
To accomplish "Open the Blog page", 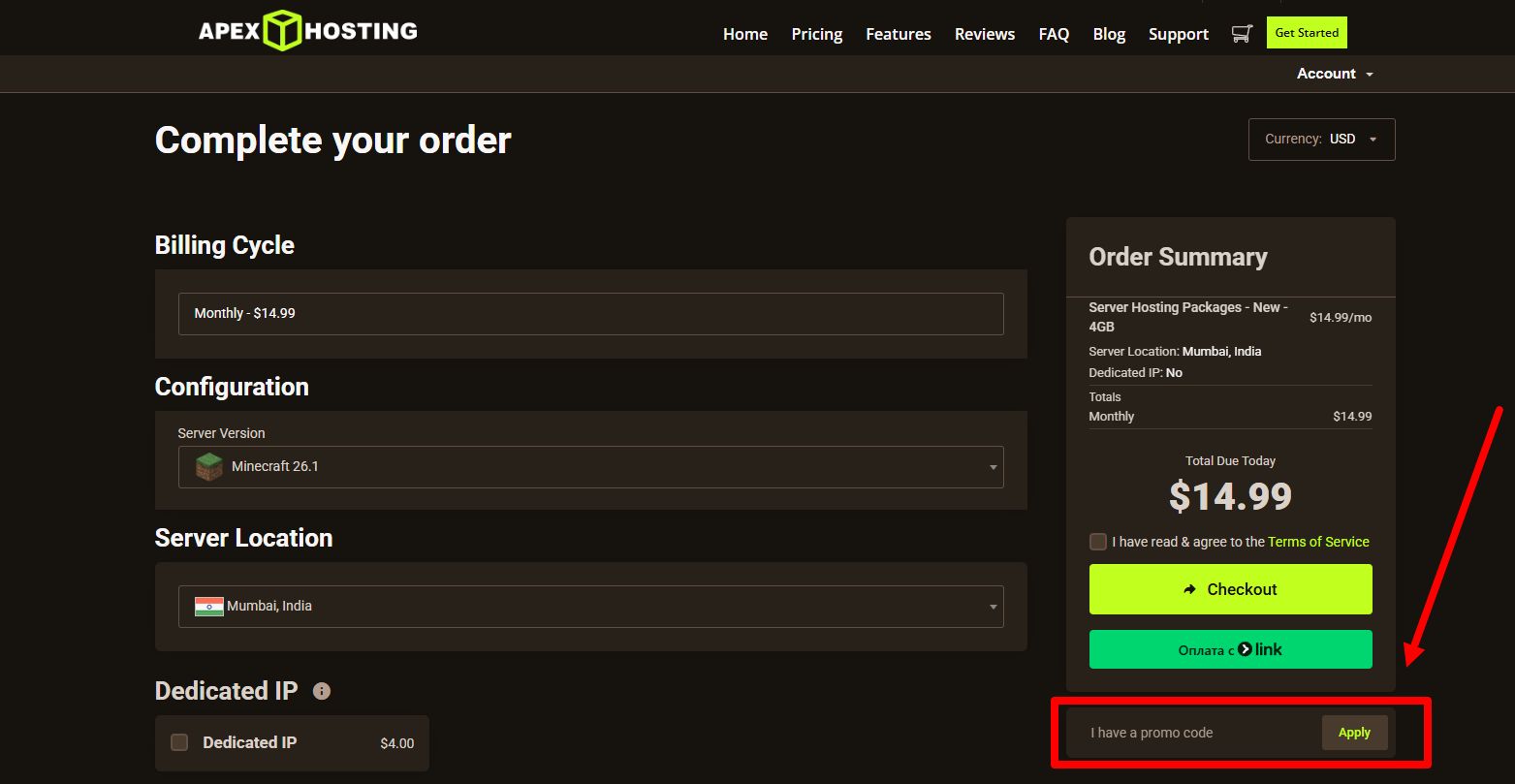I will click(1109, 34).
